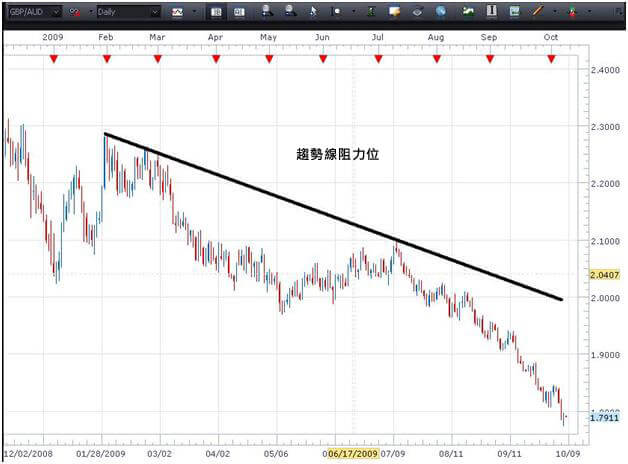628x464 pixels.
Task: Expand the chart type arrow menu
Action: (194, 13)
